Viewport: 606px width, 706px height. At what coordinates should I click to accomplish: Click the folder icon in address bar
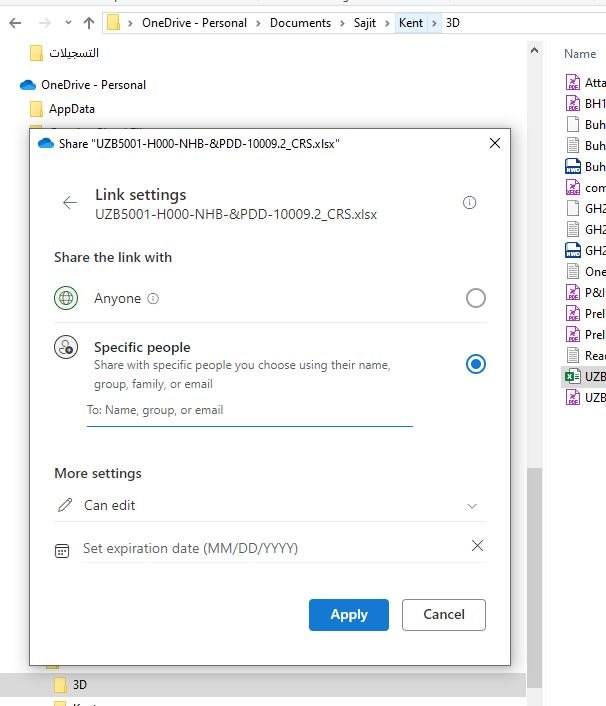point(113,23)
